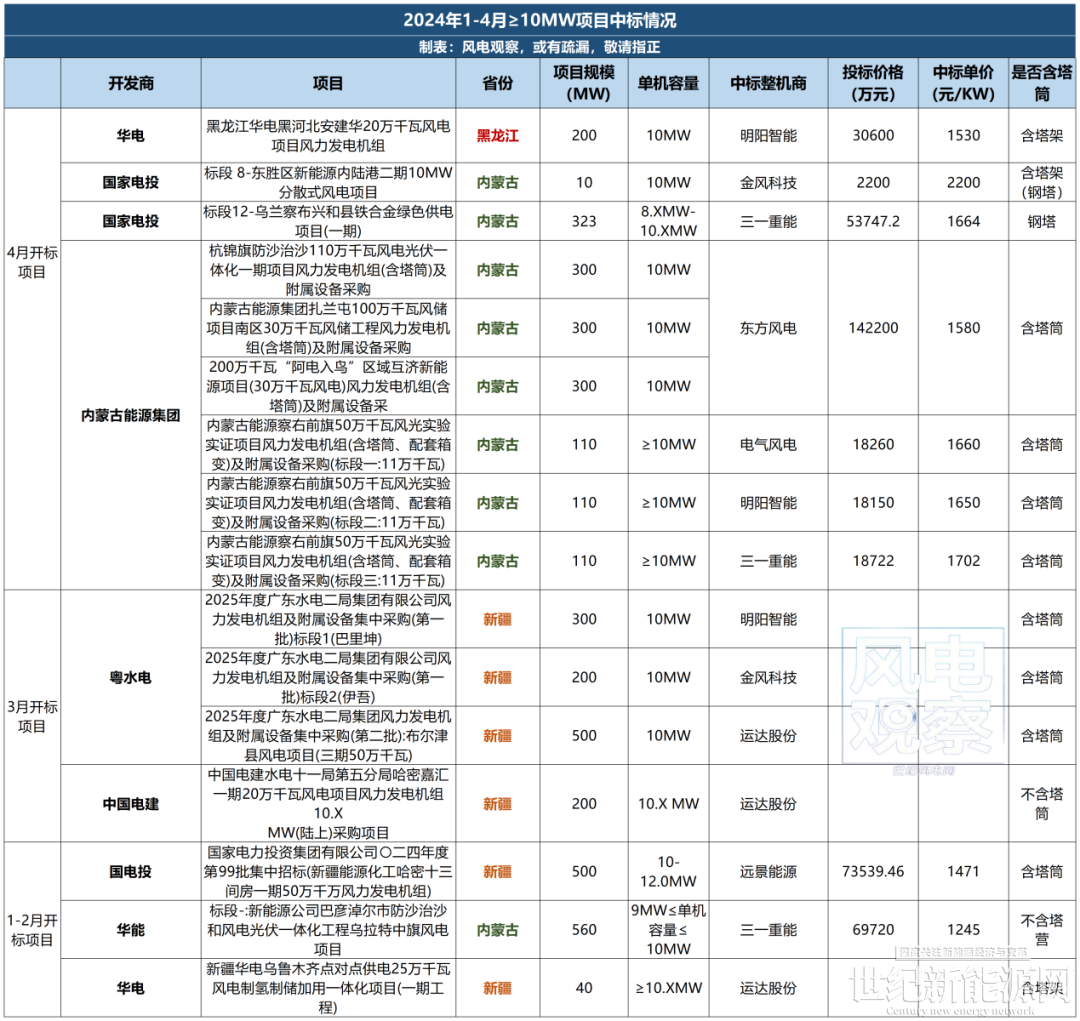This screenshot has width=1080, height=1021.
Task: Click the 东方风电 manufacturer cell
Action: pyautogui.click(x=768, y=328)
